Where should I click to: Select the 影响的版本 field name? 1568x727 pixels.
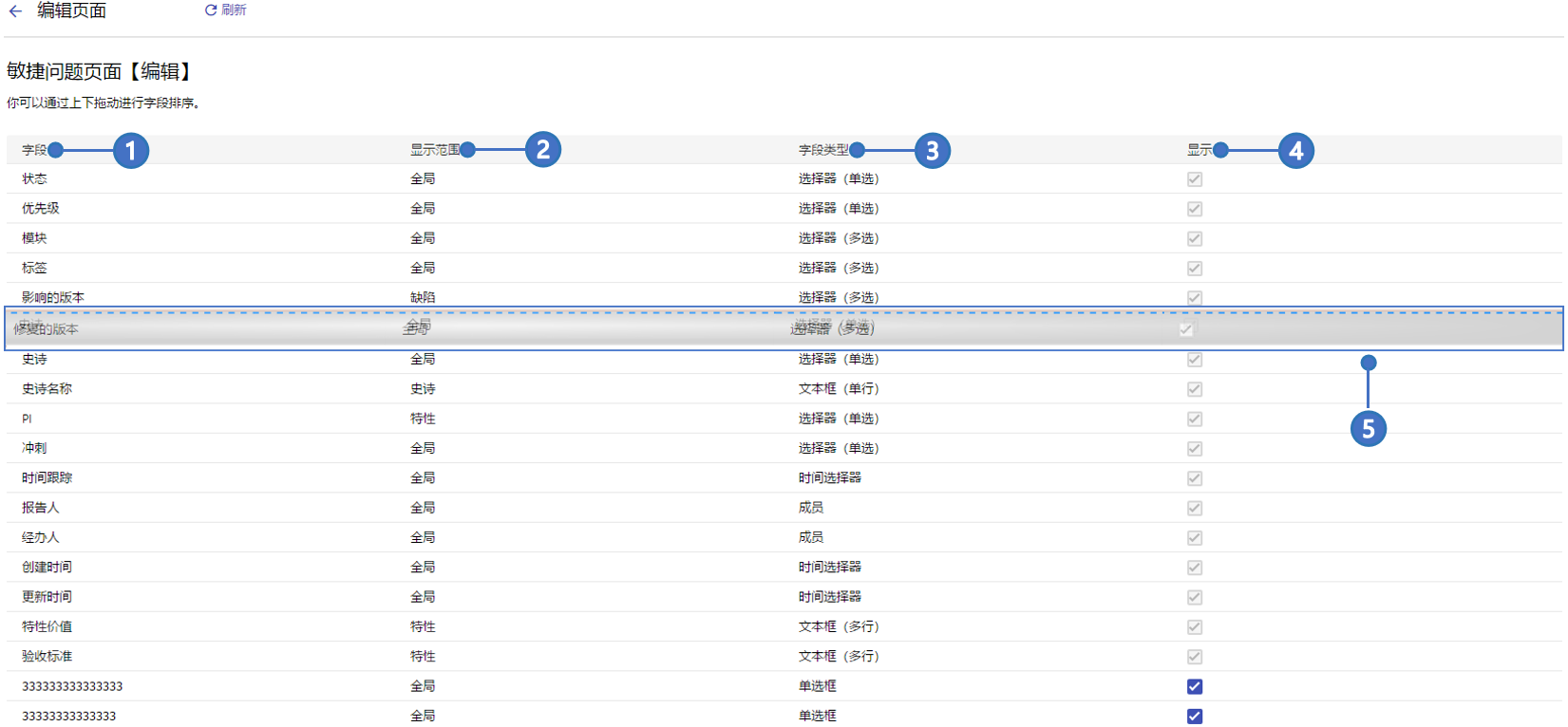coord(53,297)
